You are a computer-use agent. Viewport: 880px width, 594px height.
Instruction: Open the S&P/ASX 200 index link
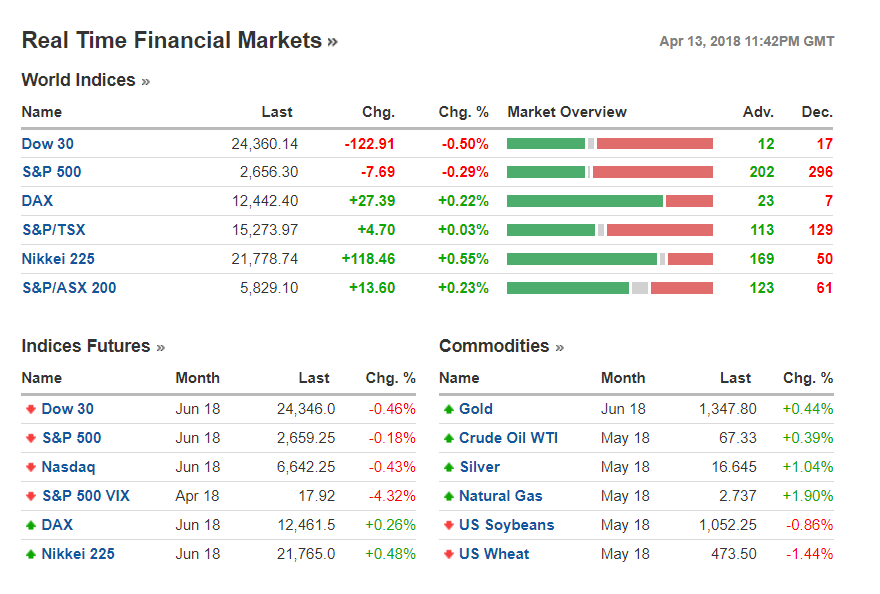68,288
